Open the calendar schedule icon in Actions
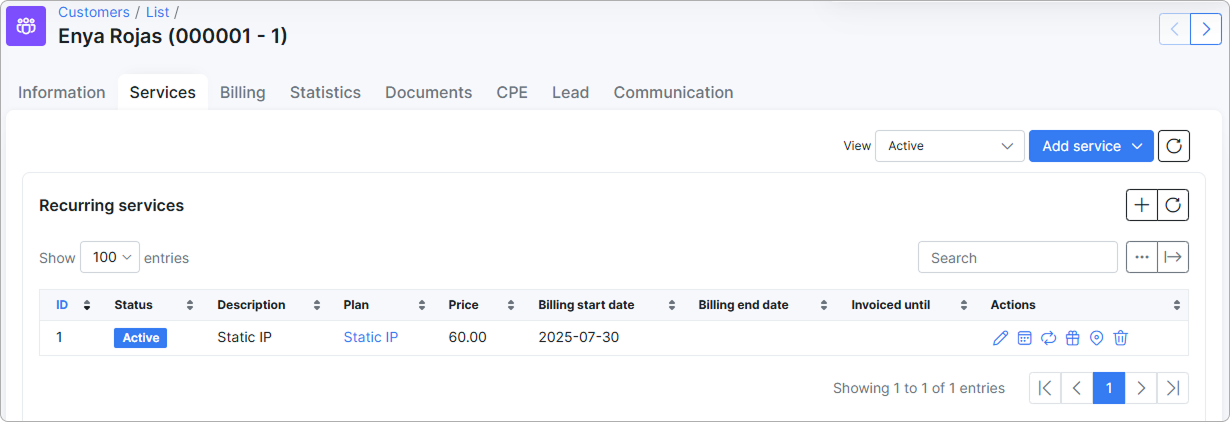Viewport: 1230px width, 422px height. (x=1024, y=338)
